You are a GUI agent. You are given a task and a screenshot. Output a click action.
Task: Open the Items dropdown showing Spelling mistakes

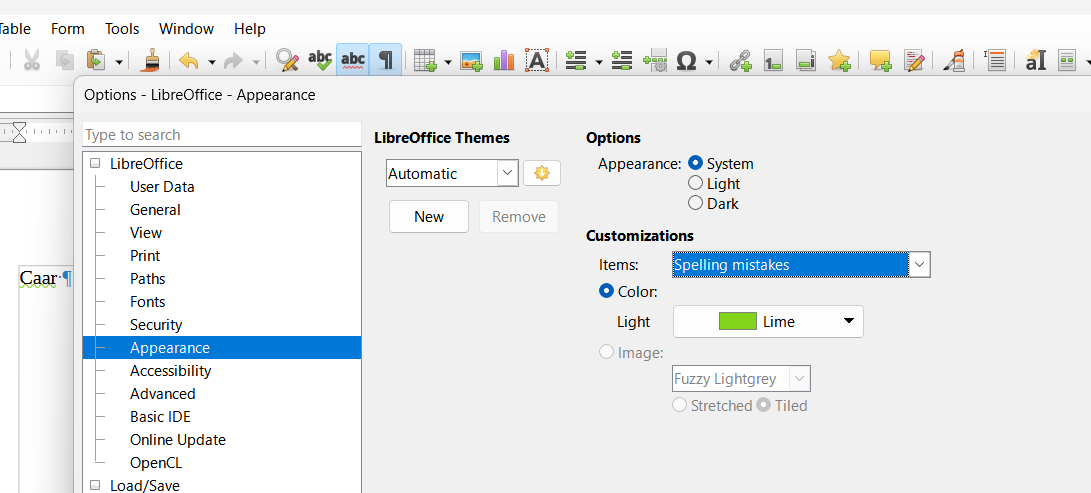click(x=801, y=265)
